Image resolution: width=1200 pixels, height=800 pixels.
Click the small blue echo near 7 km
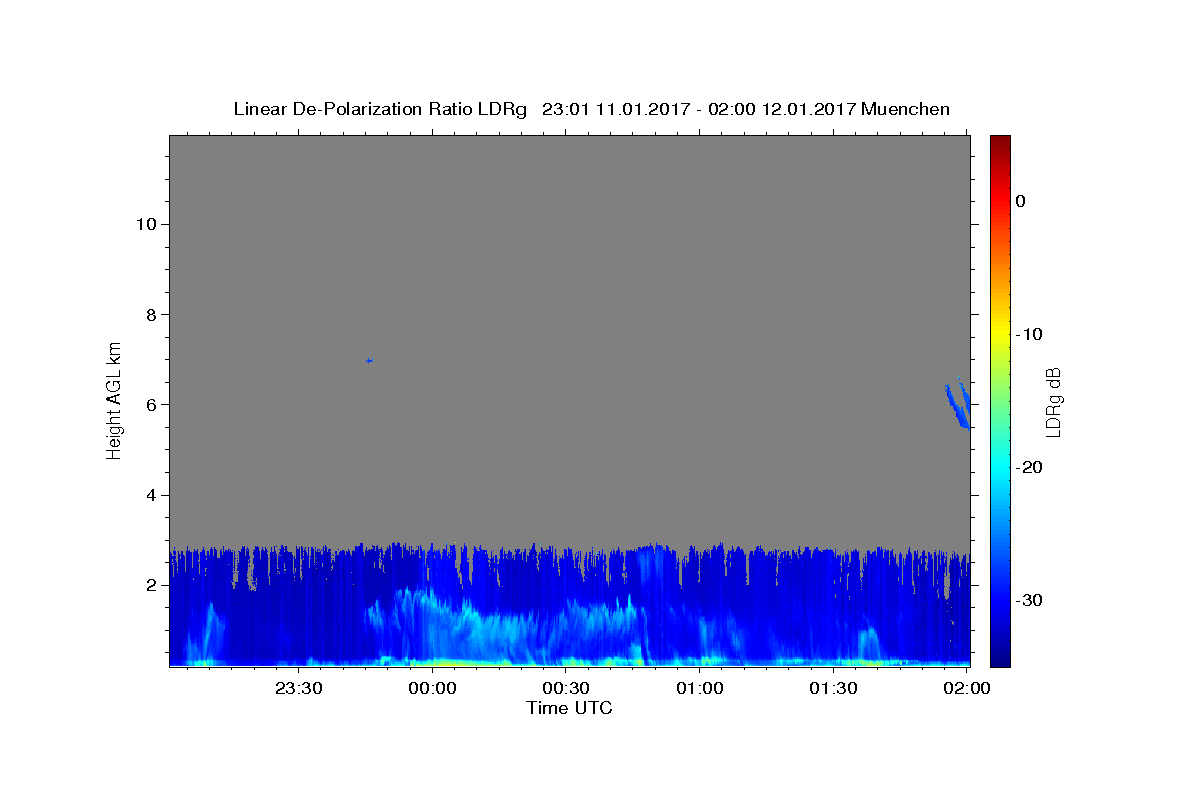coord(369,360)
